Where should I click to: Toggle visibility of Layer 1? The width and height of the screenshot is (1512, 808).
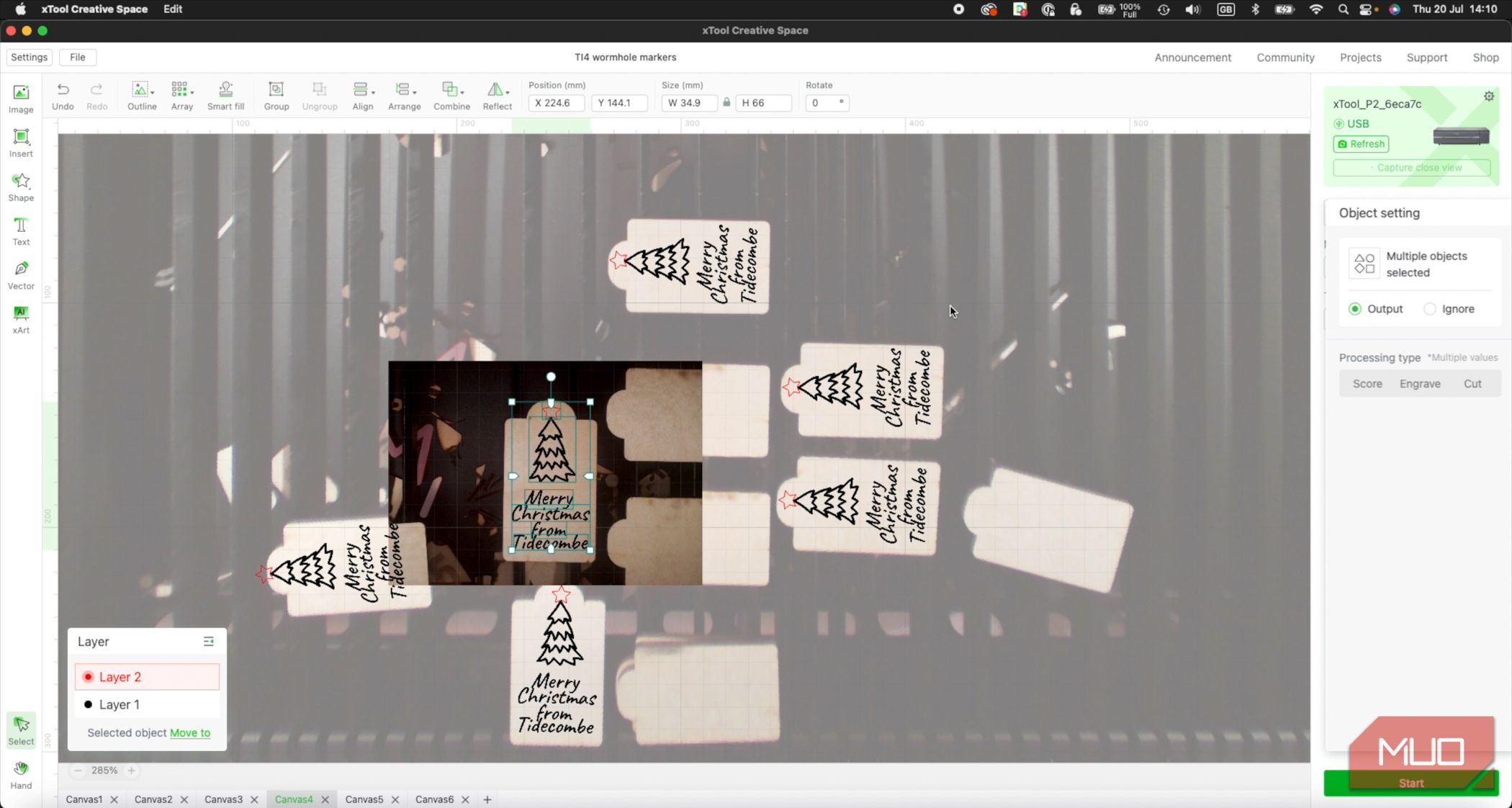coord(88,704)
